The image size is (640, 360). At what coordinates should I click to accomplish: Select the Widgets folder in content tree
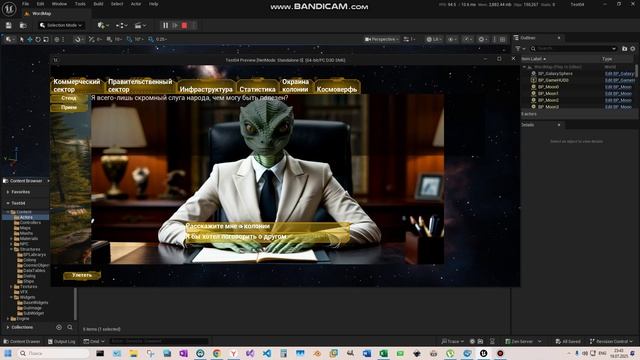[27, 298]
